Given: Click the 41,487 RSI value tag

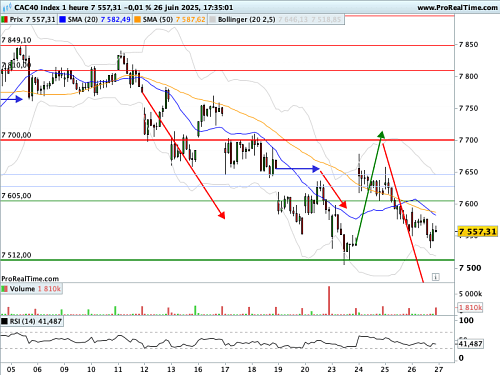Looking at the screenshot, I should click(470, 343).
